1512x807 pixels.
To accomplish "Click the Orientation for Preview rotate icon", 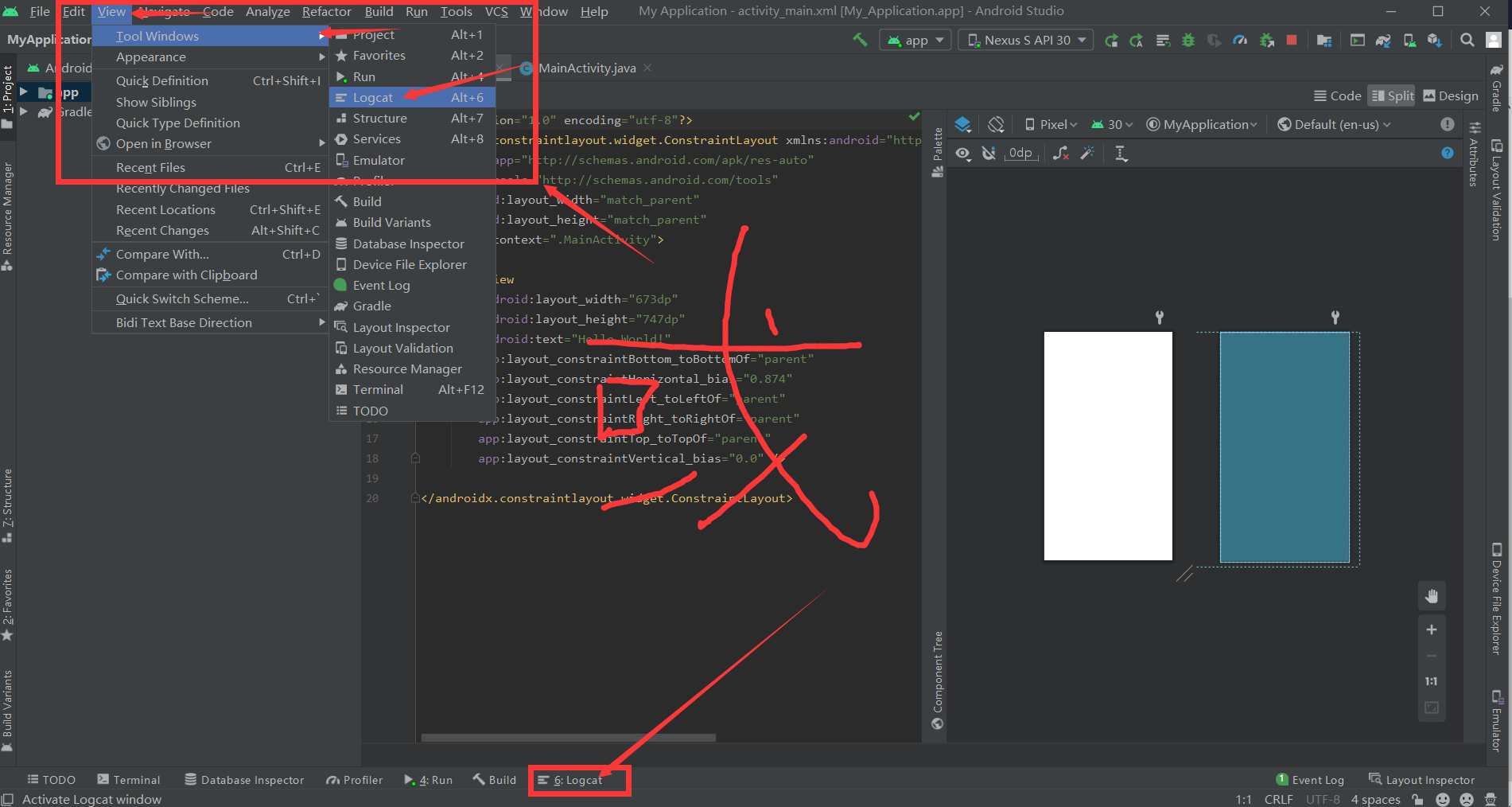I will [x=996, y=124].
